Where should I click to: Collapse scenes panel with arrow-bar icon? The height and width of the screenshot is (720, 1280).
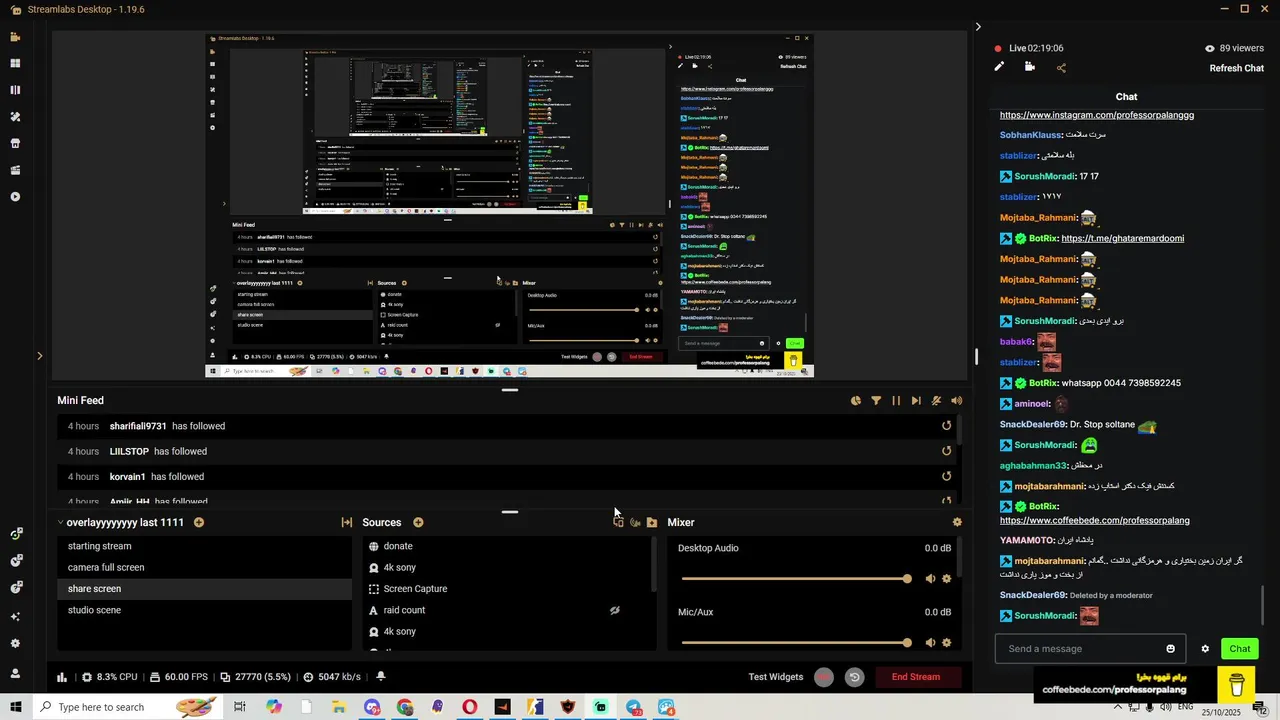point(347,522)
